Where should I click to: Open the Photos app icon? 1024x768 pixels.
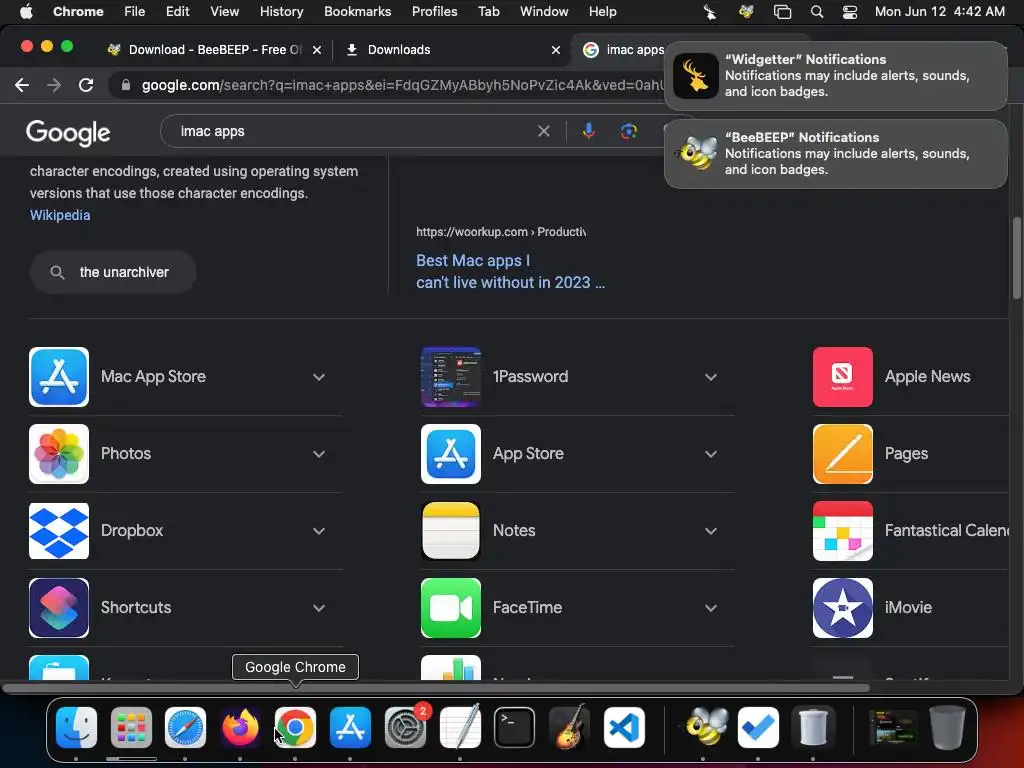click(x=59, y=454)
